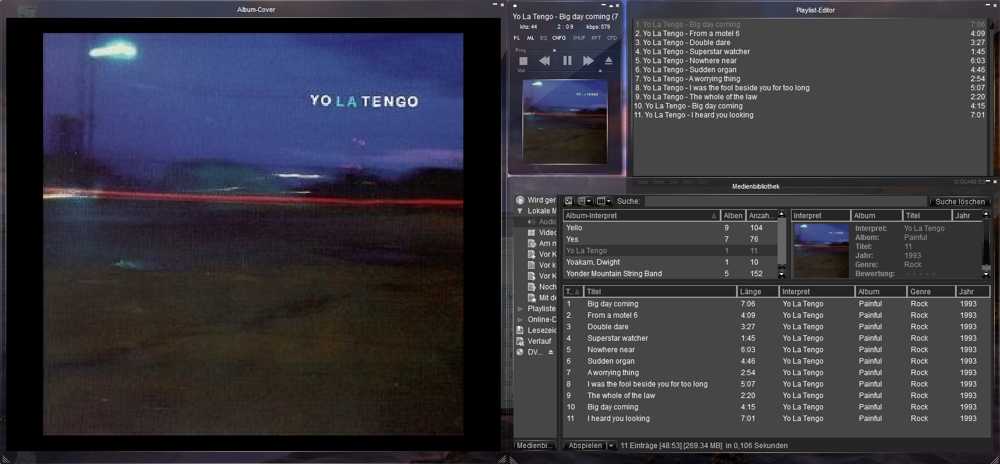The image size is (1000, 464).
Task: Toggle the ML media library button
Action: 531,37
